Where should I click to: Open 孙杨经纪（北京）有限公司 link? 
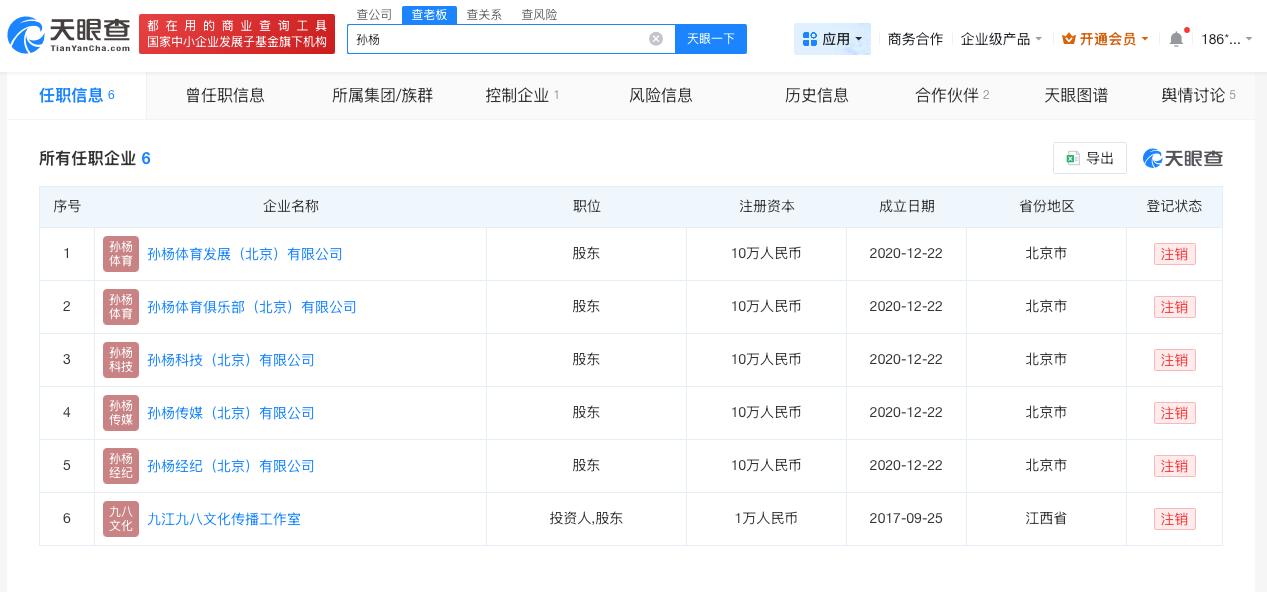click(x=231, y=466)
